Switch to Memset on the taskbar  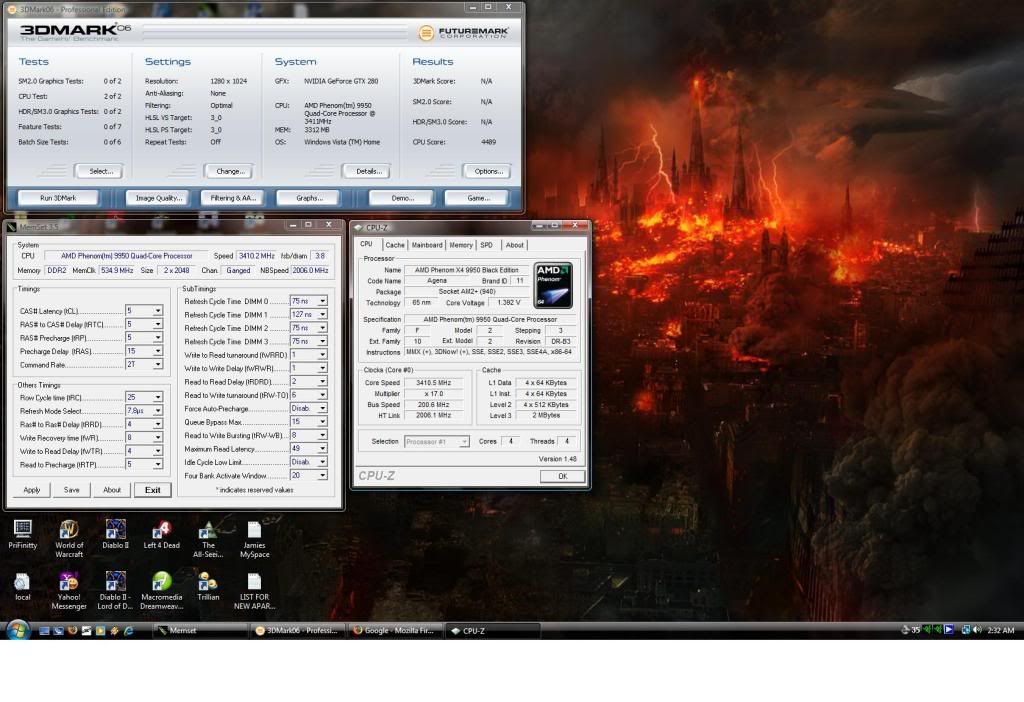(x=199, y=631)
